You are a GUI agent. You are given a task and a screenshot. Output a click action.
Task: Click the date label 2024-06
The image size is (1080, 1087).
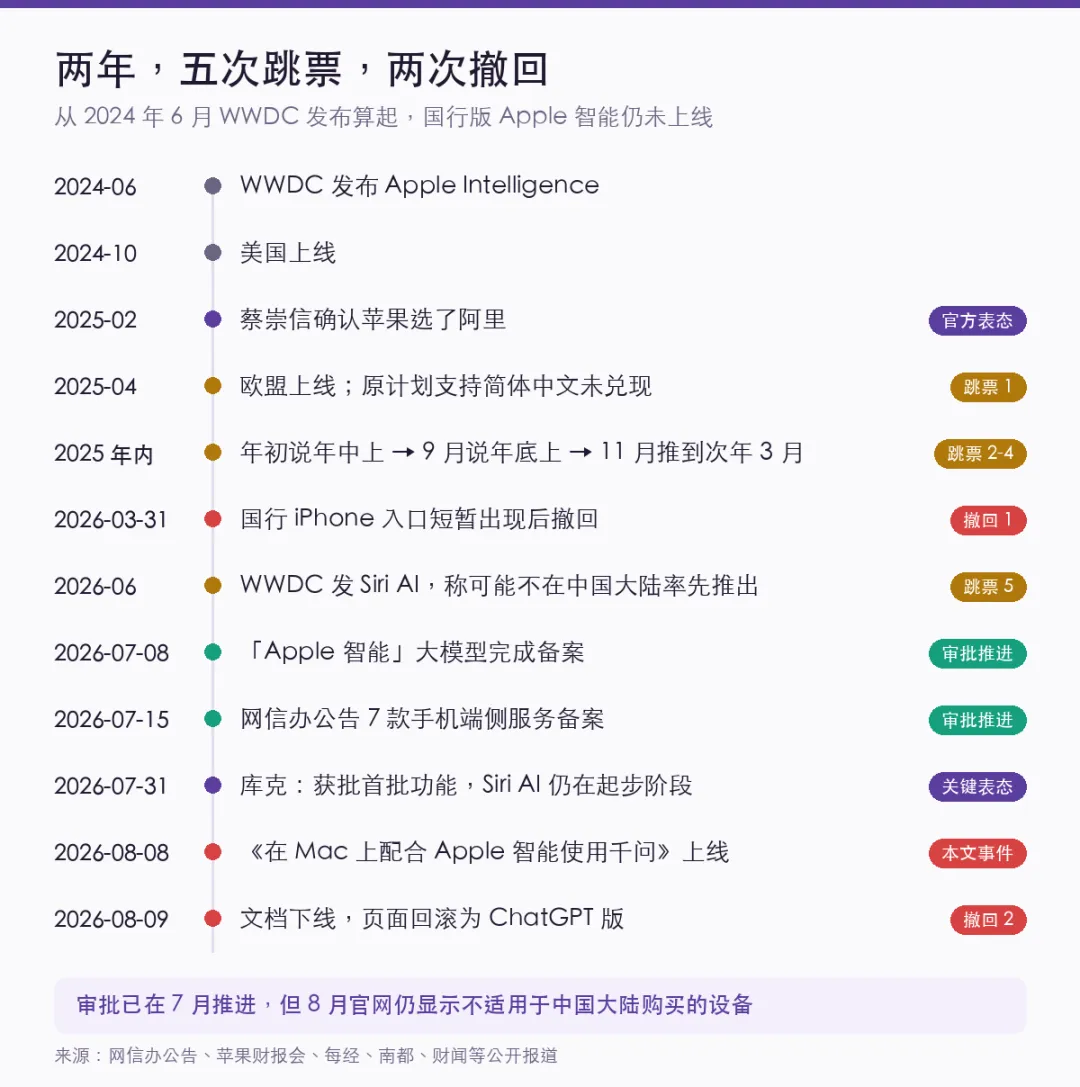click(95, 186)
